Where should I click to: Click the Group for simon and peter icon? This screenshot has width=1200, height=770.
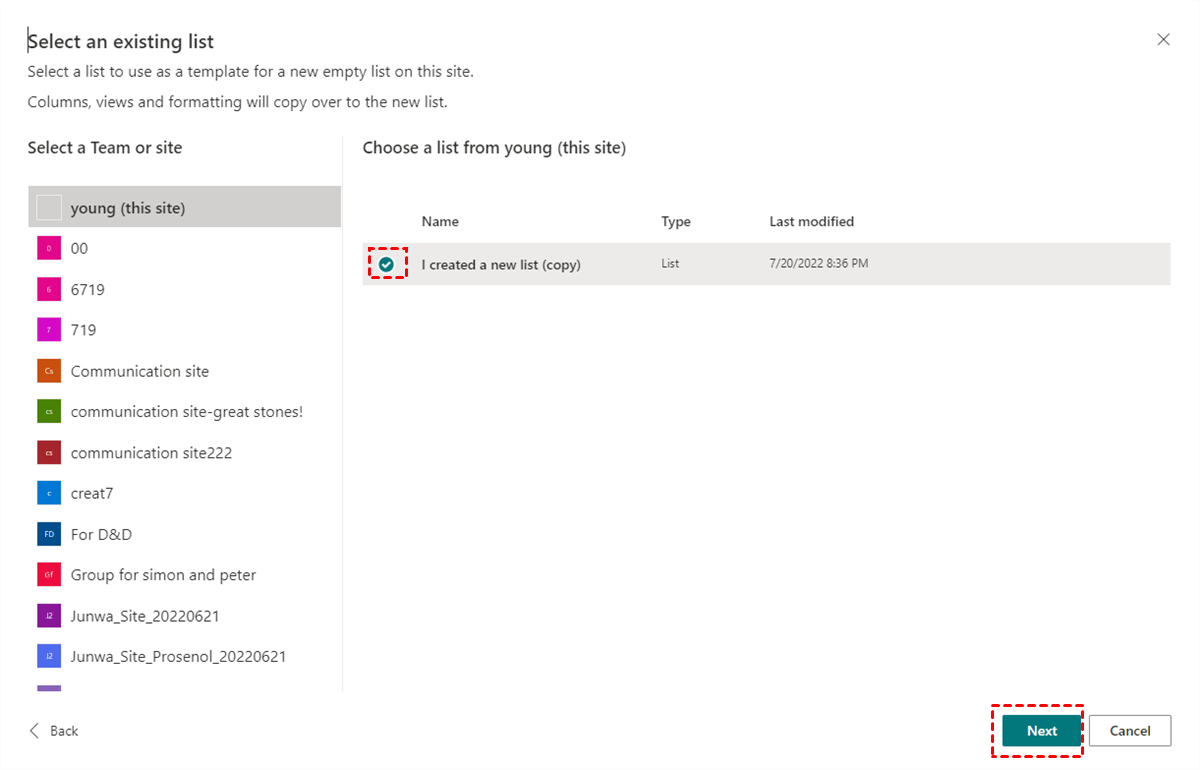49,575
